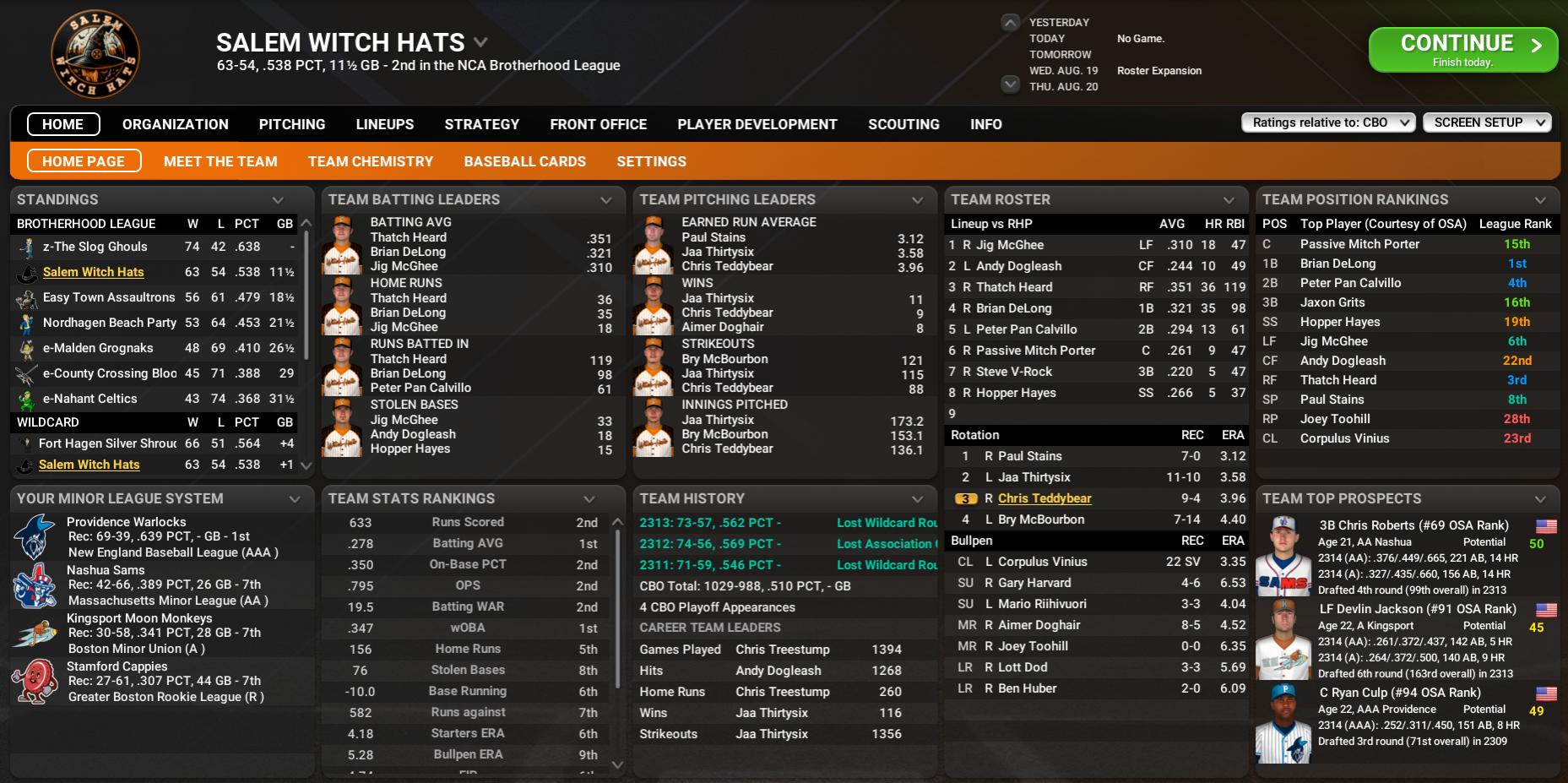Expand the Team Batting Leaders panel menu

[x=606, y=200]
